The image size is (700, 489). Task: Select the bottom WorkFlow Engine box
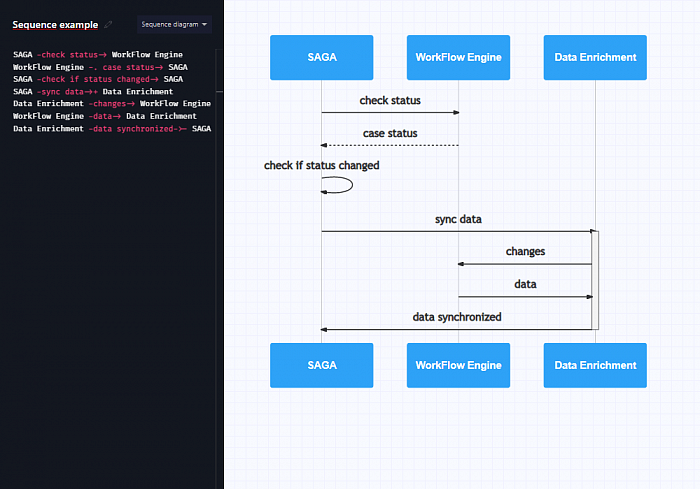pyautogui.click(x=458, y=365)
